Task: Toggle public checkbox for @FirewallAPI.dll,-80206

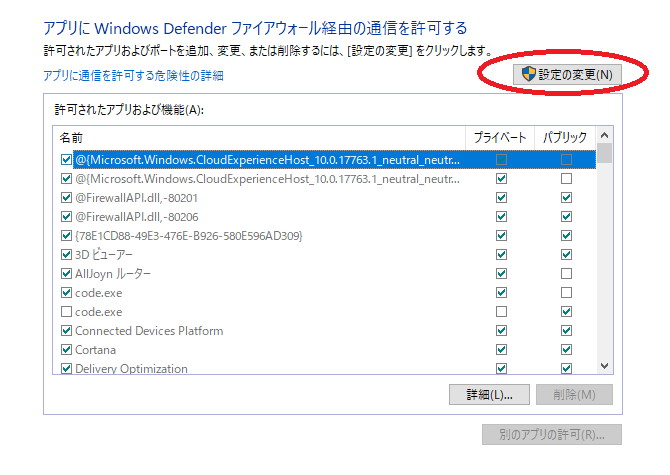Action: [x=566, y=217]
